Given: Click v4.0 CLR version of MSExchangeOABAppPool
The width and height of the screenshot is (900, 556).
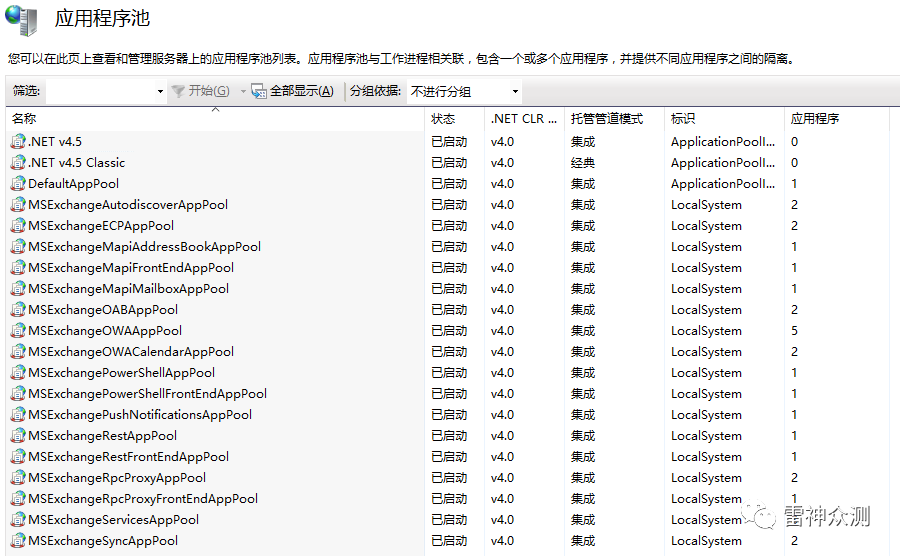Looking at the screenshot, I should coord(502,310).
